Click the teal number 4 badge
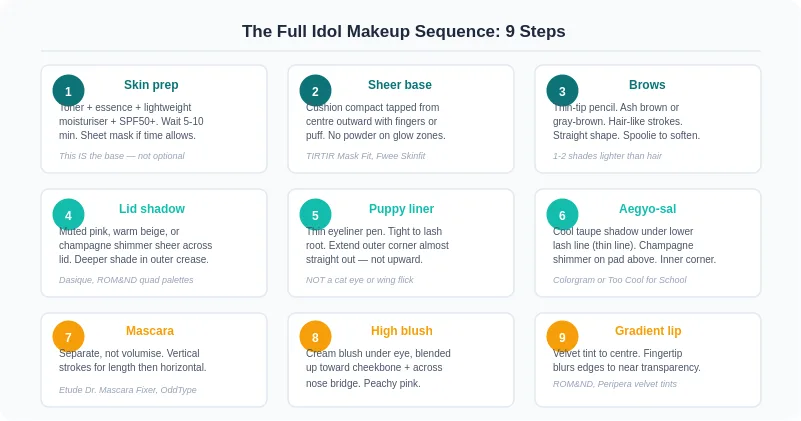801x421 pixels. [x=68, y=215]
